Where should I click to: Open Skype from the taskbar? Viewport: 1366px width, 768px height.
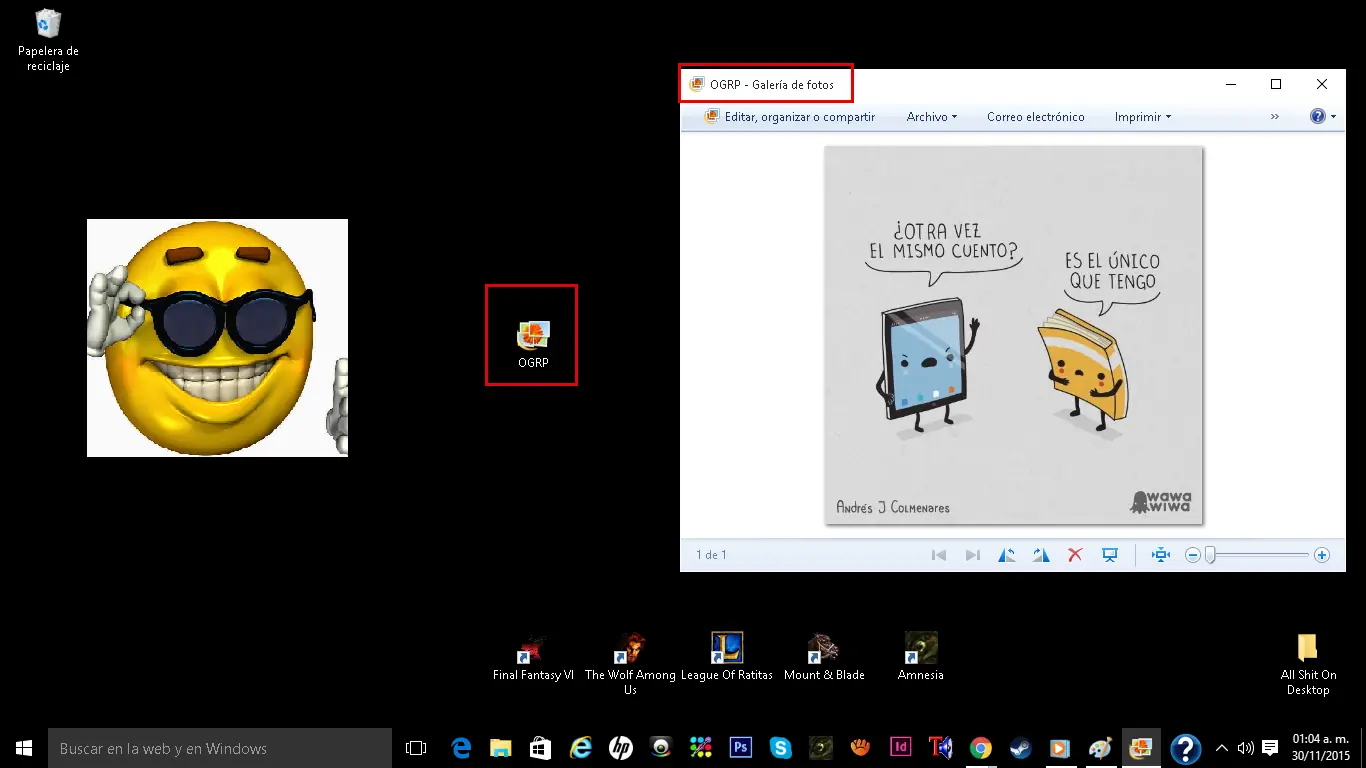tap(781, 748)
